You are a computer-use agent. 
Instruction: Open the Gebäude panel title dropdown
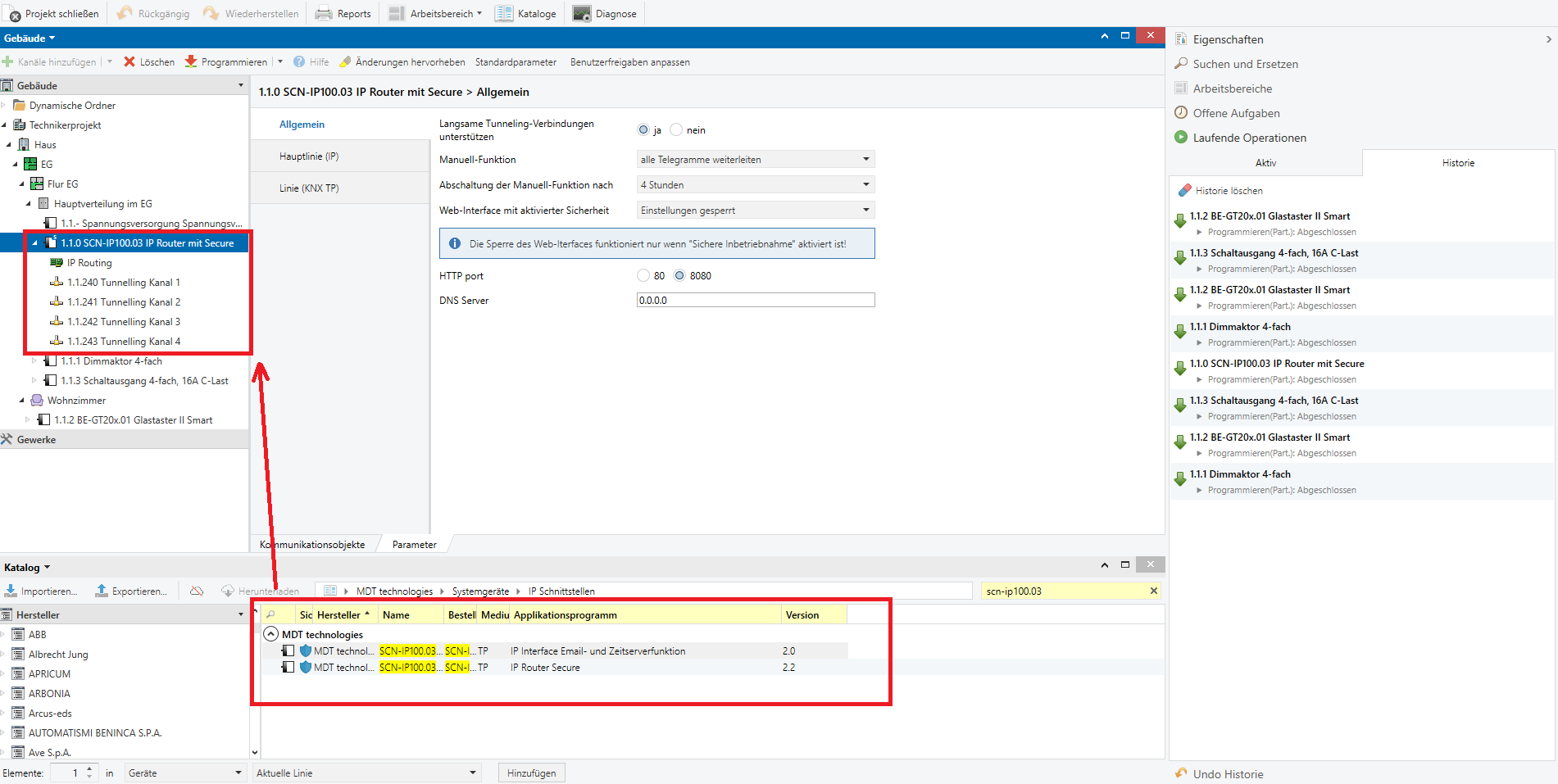(x=52, y=38)
